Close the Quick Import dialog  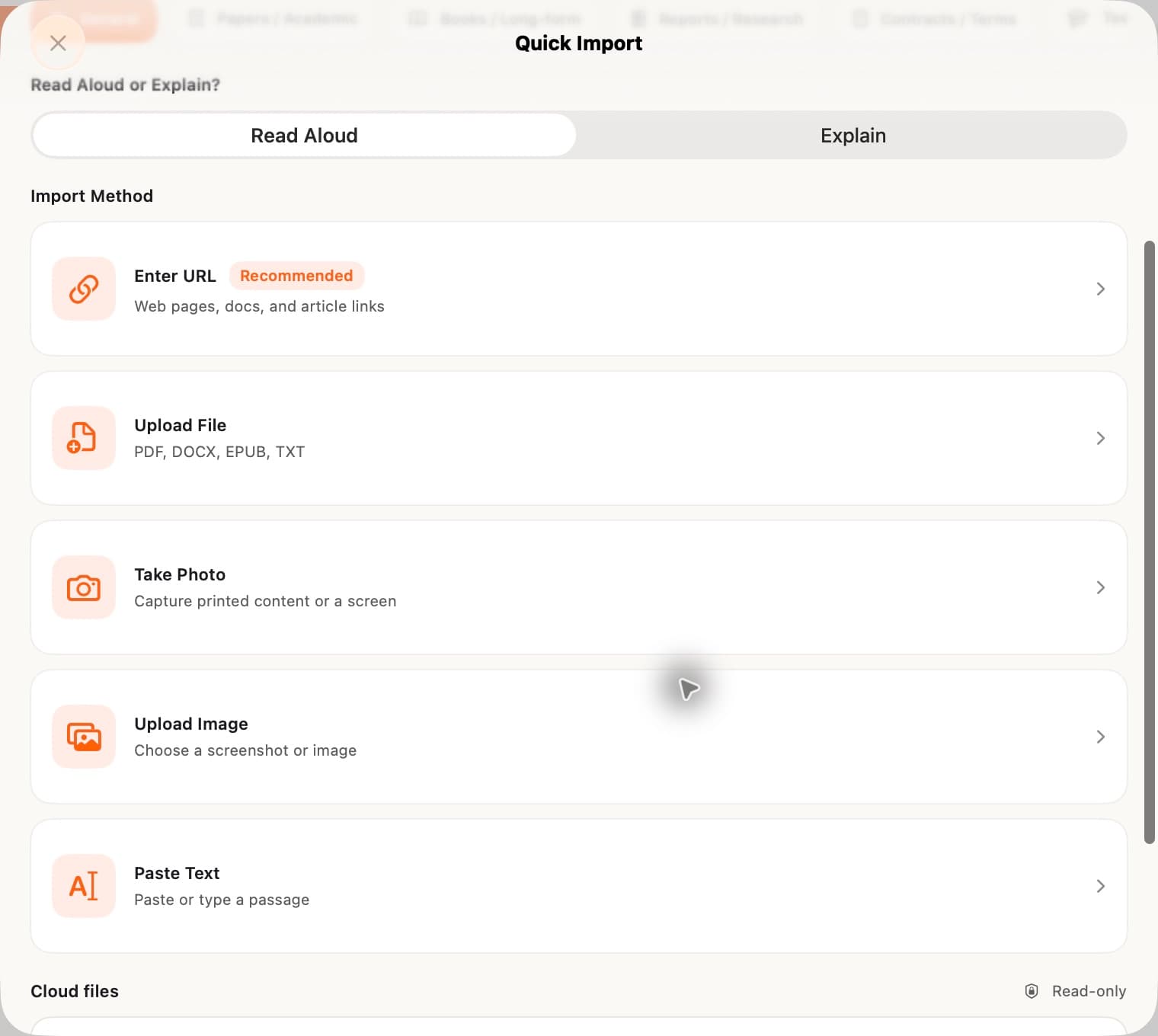click(58, 43)
